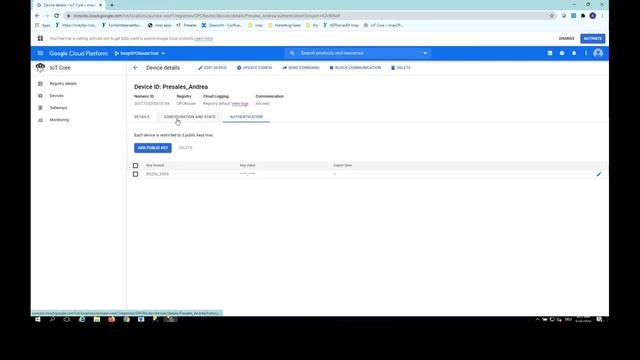The width and height of the screenshot is (640, 360).
Task: Open the header three-dot settings menu
Action: 586,53
